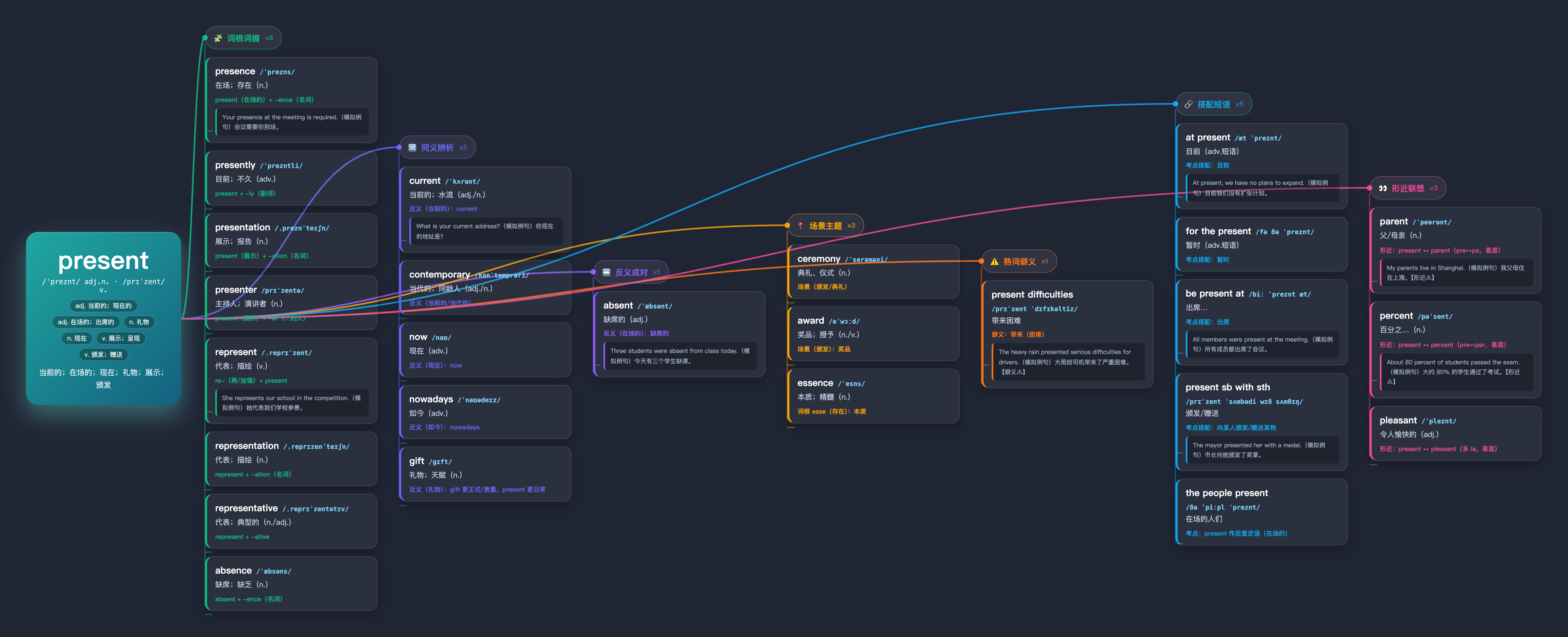Image resolution: width=1568 pixels, height=637 pixels.
Task: Click the example "My parents live in Shanghai"
Action: click(x=1457, y=273)
